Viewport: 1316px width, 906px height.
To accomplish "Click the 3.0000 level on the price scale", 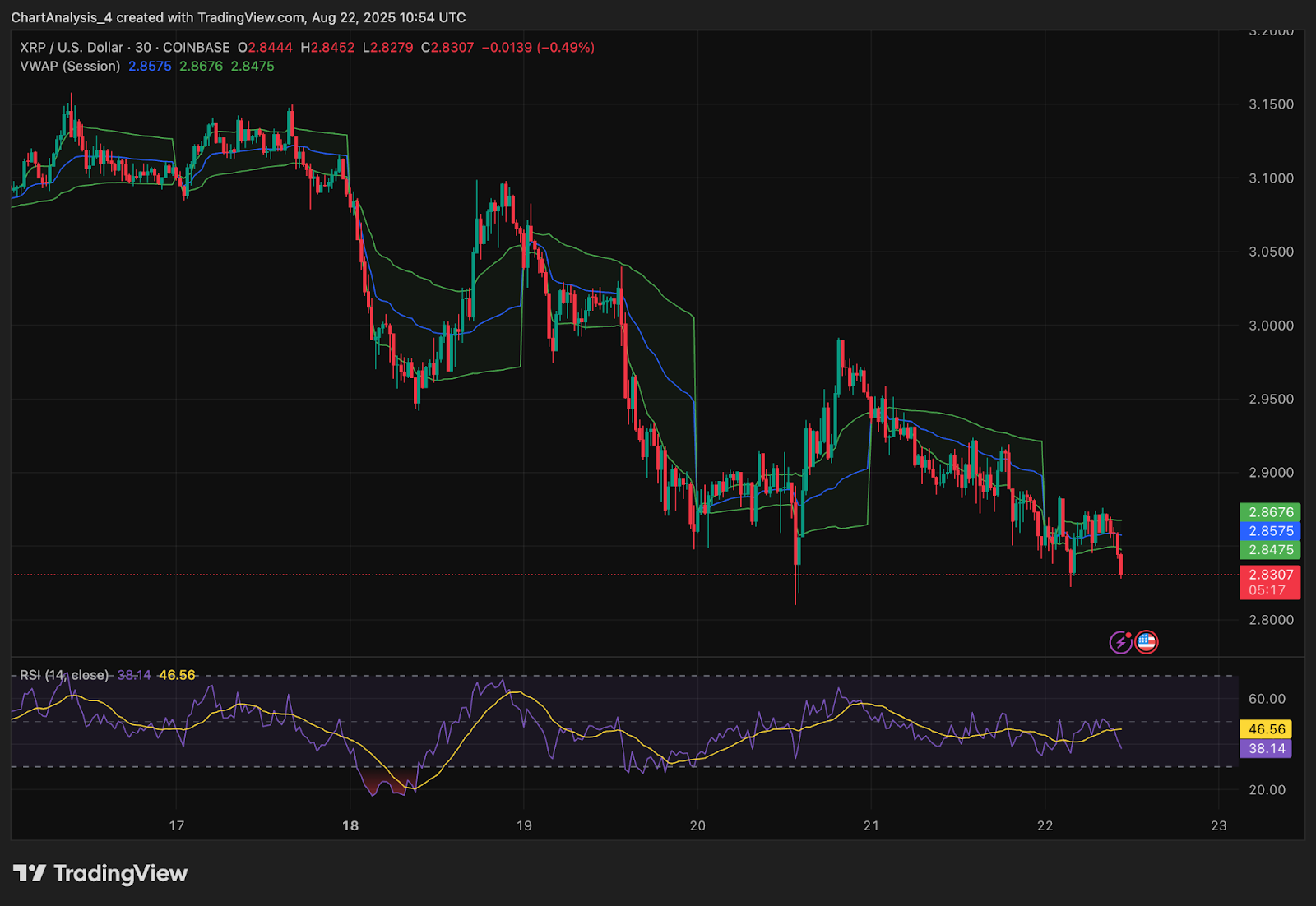I will click(x=1271, y=326).
